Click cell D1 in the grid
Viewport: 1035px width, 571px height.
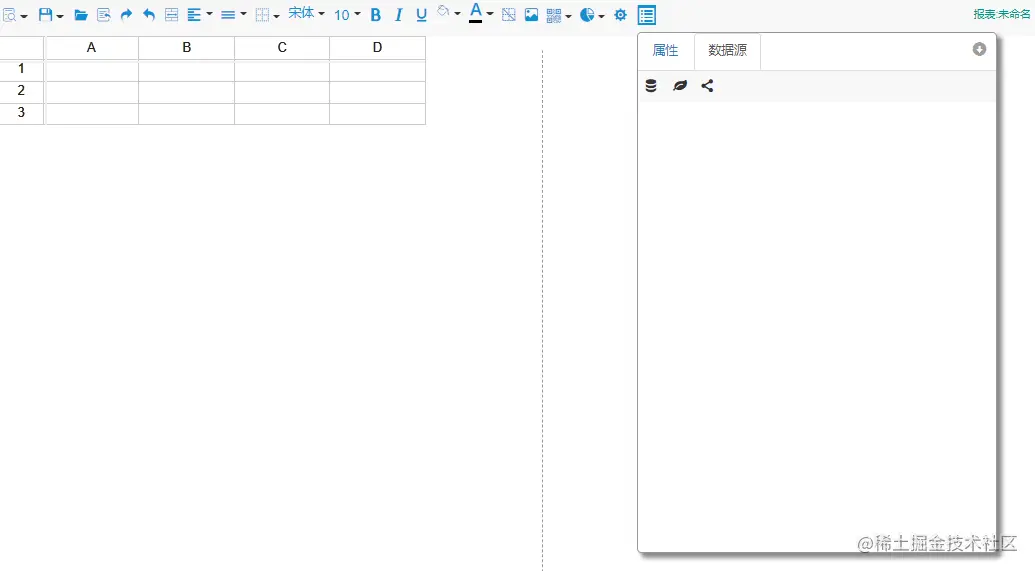point(378,71)
